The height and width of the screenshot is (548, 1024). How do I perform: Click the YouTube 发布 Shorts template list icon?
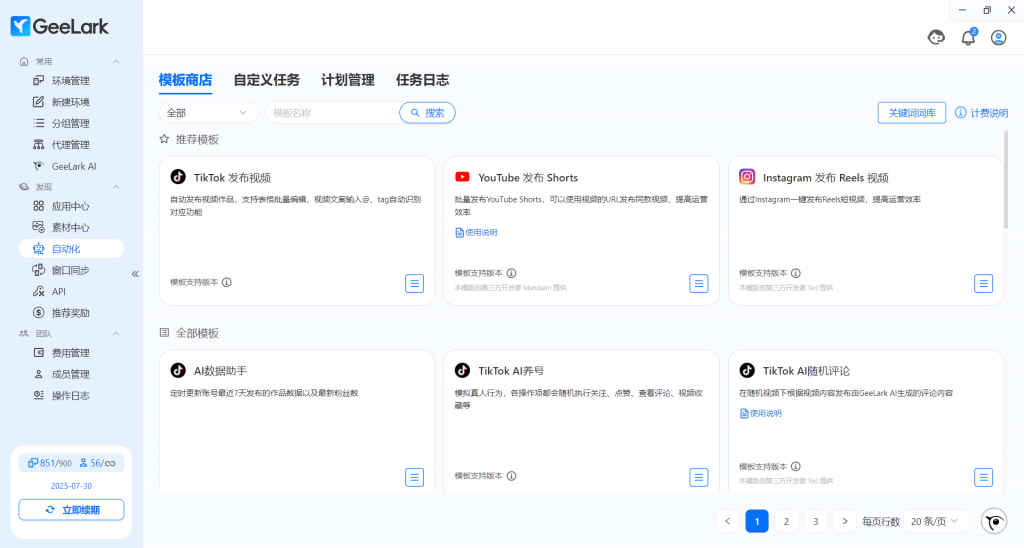click(x=699, y=283)
